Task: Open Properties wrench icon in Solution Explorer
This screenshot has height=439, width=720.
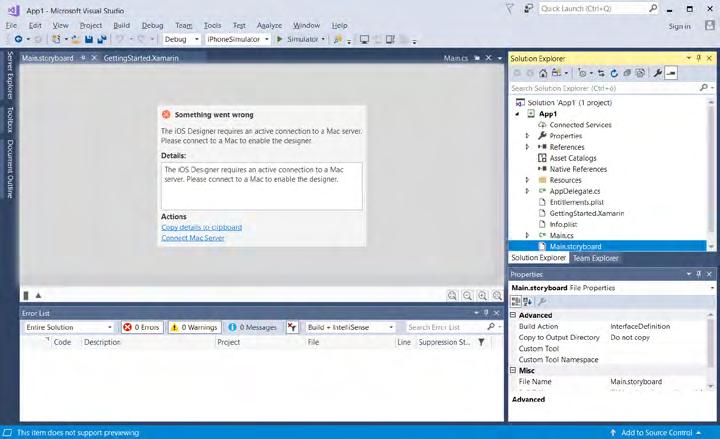Action: (x=658, y=73)
